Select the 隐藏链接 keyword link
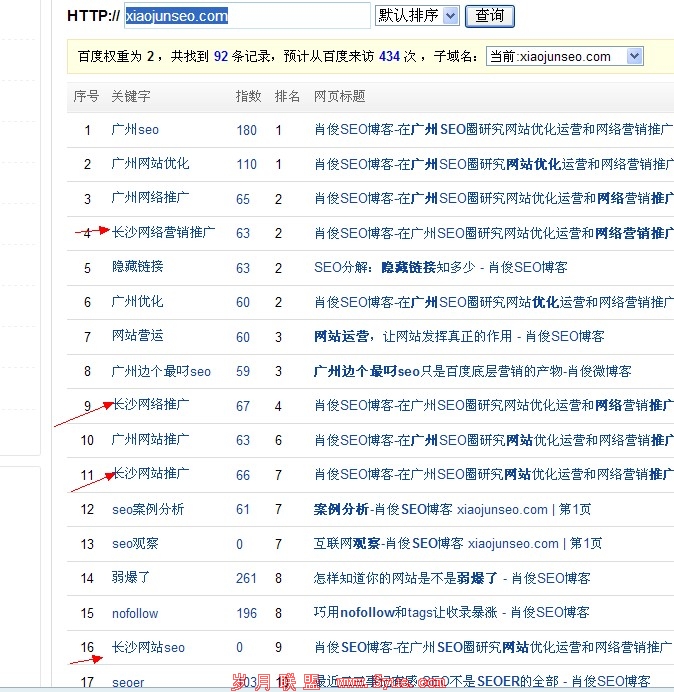 coord(137,268)
